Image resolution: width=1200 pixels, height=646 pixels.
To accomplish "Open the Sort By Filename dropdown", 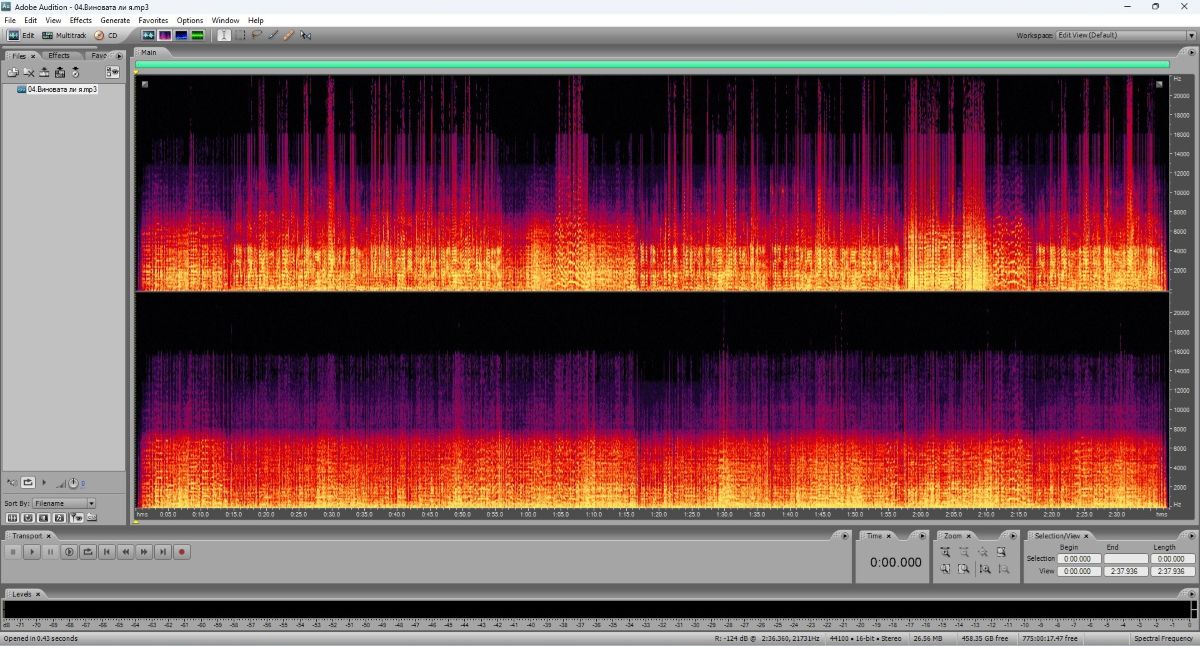I will click(64, 503).
